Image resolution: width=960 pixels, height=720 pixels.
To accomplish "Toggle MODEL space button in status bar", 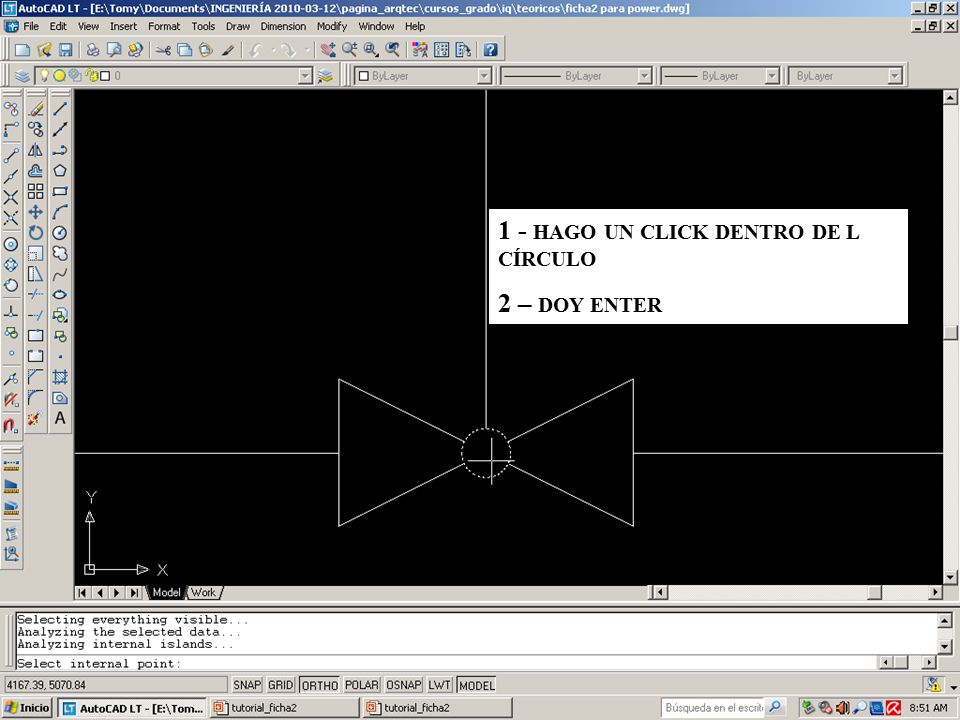I will click(476, 685).
